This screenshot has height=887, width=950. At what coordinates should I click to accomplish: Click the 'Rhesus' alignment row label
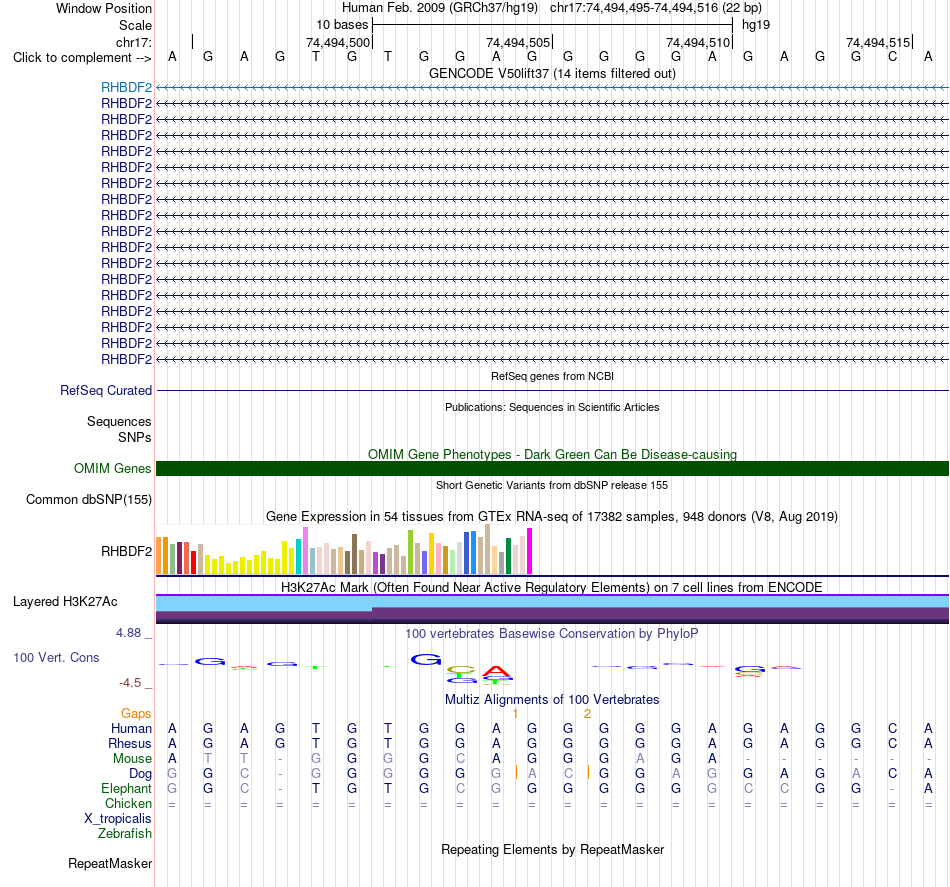130,743
